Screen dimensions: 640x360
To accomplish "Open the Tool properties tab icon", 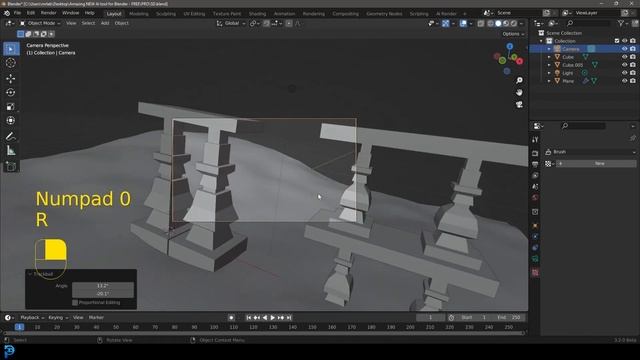I will [x=535, y=140].
